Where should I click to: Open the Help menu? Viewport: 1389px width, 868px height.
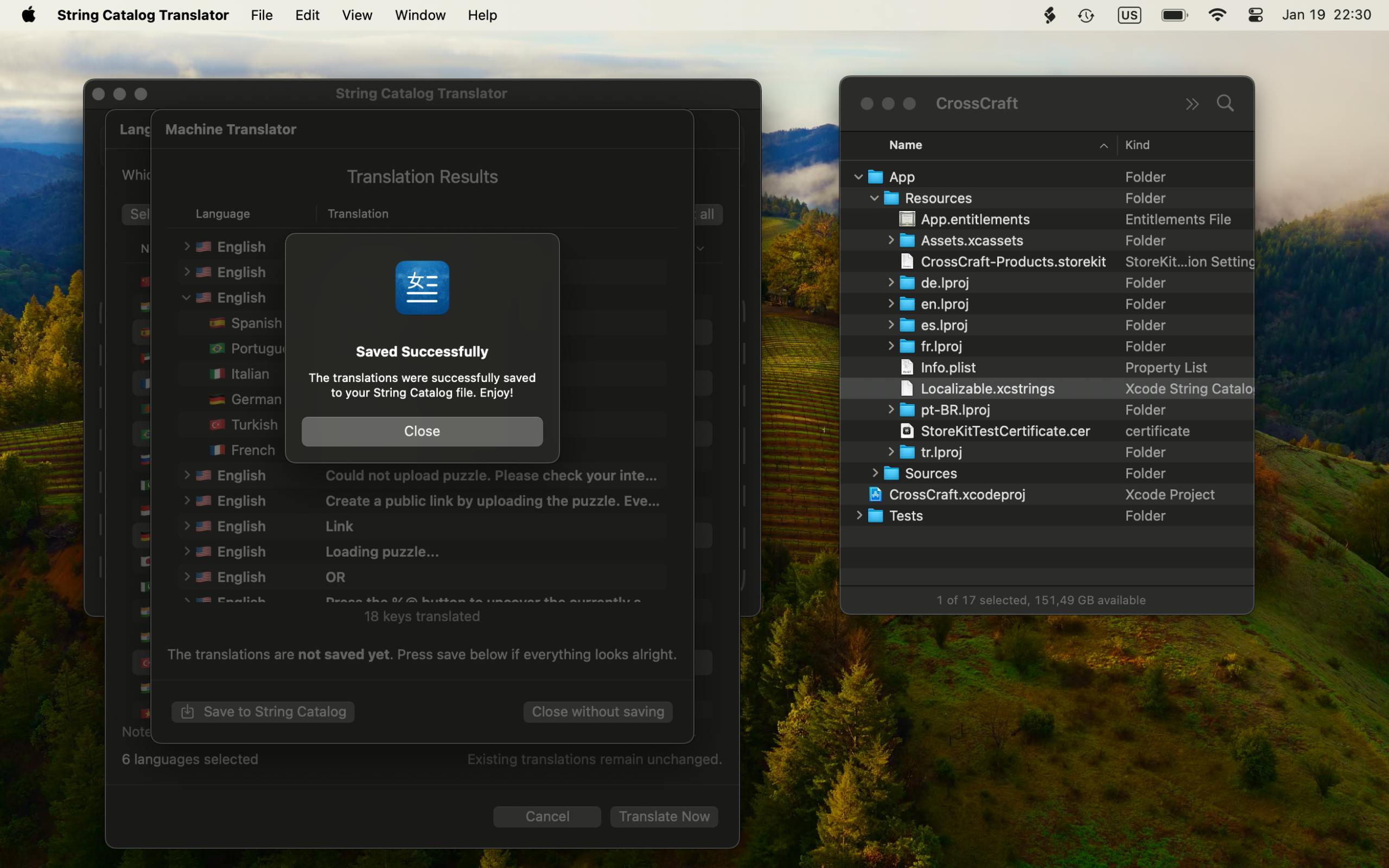482,15
